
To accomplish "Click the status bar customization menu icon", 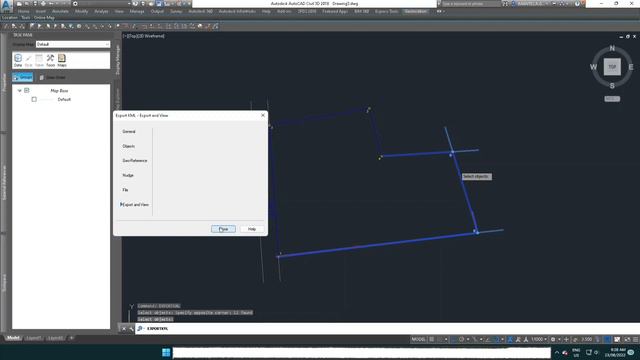I will [635, 340].
